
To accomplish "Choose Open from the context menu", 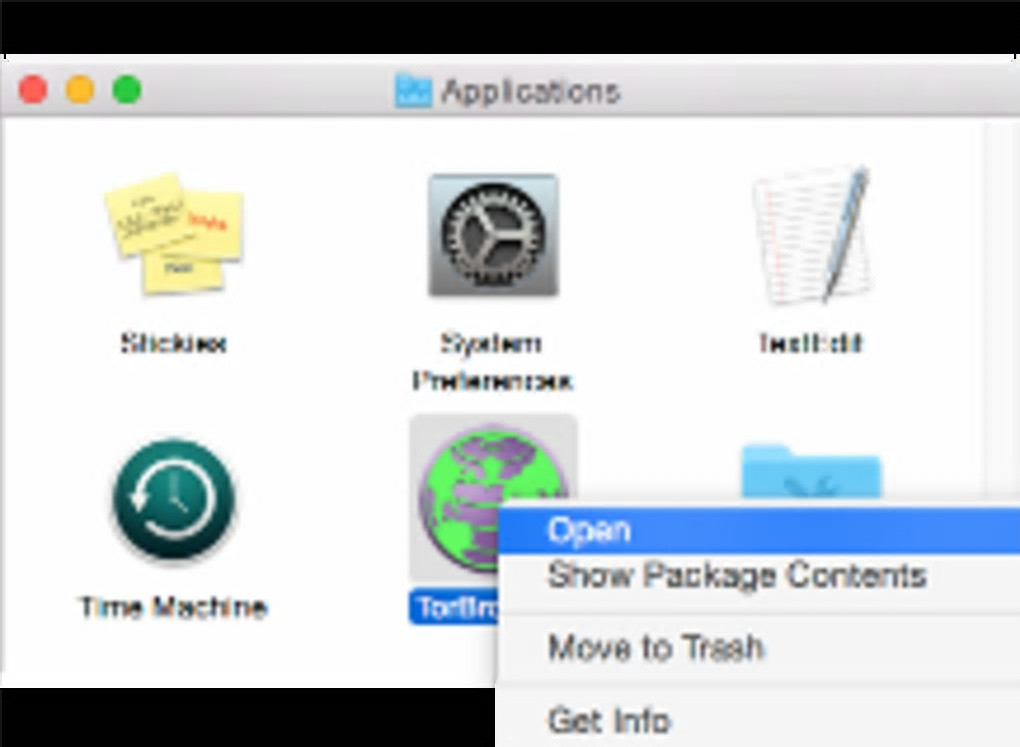I will point(758,530).
